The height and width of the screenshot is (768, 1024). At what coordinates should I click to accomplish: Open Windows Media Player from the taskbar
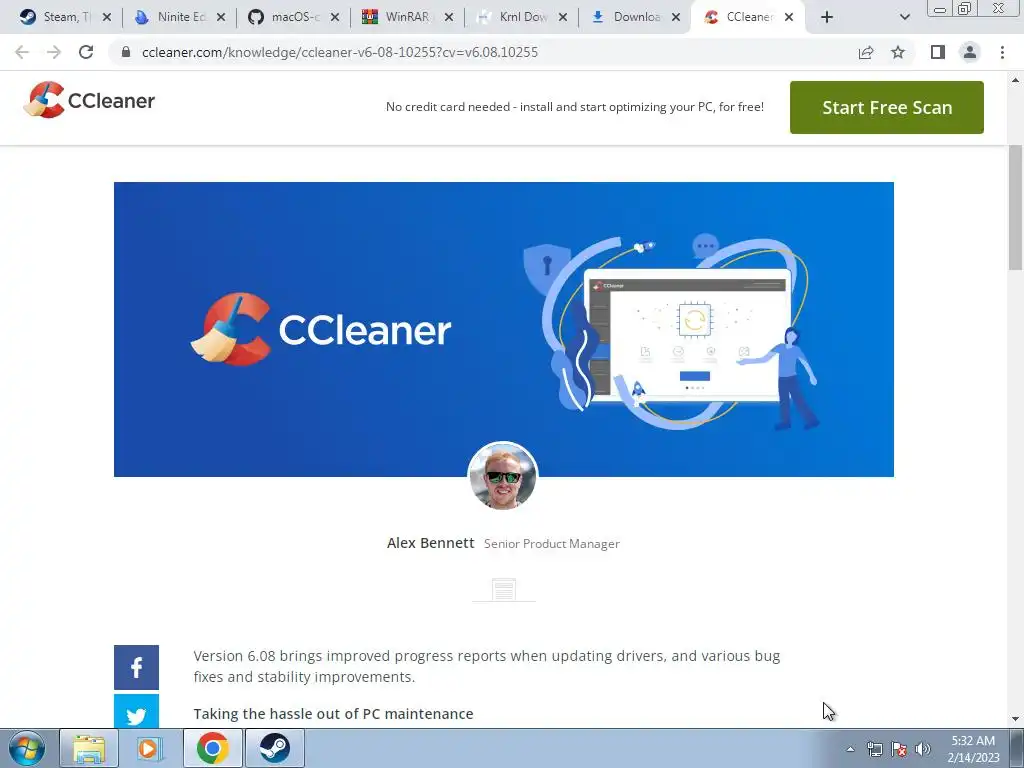(150, 748)
